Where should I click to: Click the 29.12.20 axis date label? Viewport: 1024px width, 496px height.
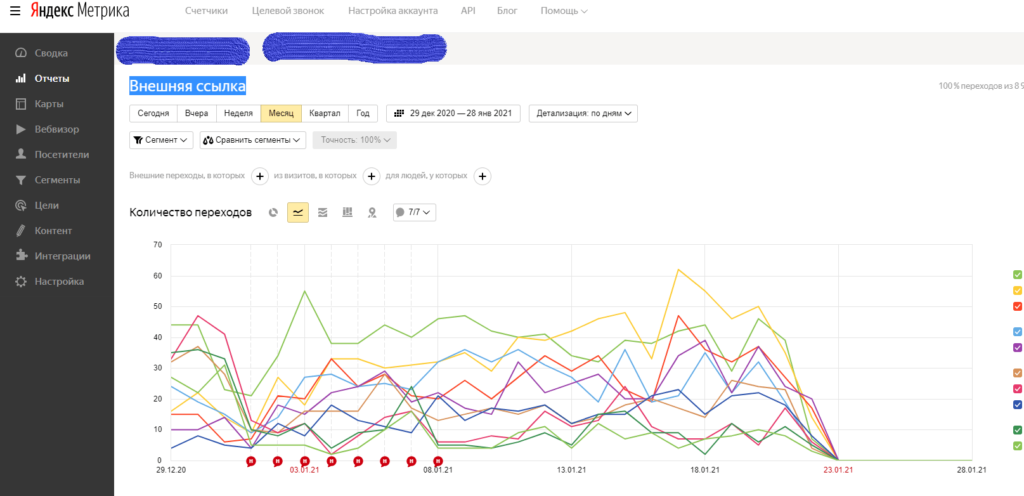[171, 469]
